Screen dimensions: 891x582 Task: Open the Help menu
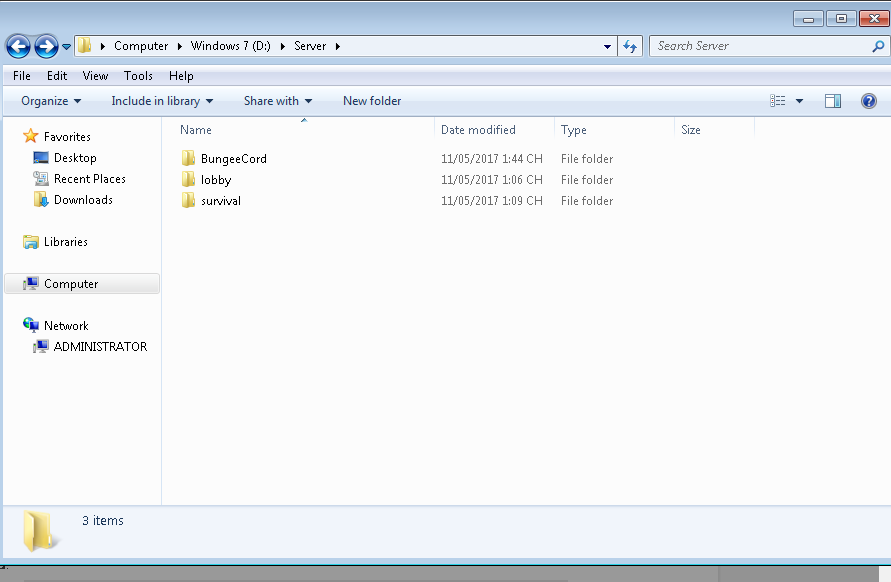pyautogui.click(x=181, y=76)
